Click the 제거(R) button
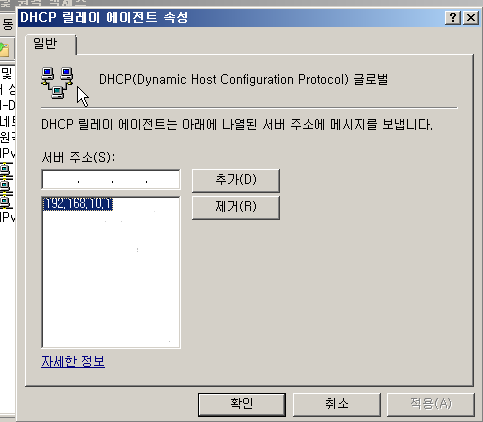483x422 pixels. click(236, 207)
